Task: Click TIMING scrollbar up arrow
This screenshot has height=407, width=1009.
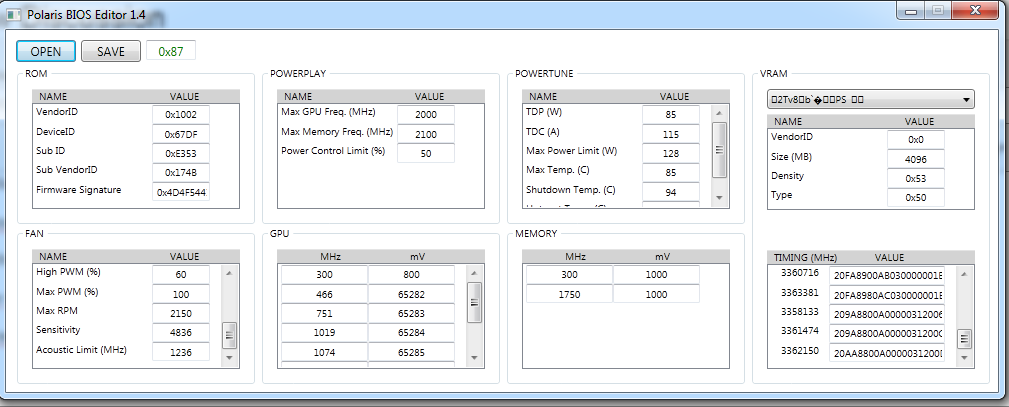Action: tap(964, 272)
